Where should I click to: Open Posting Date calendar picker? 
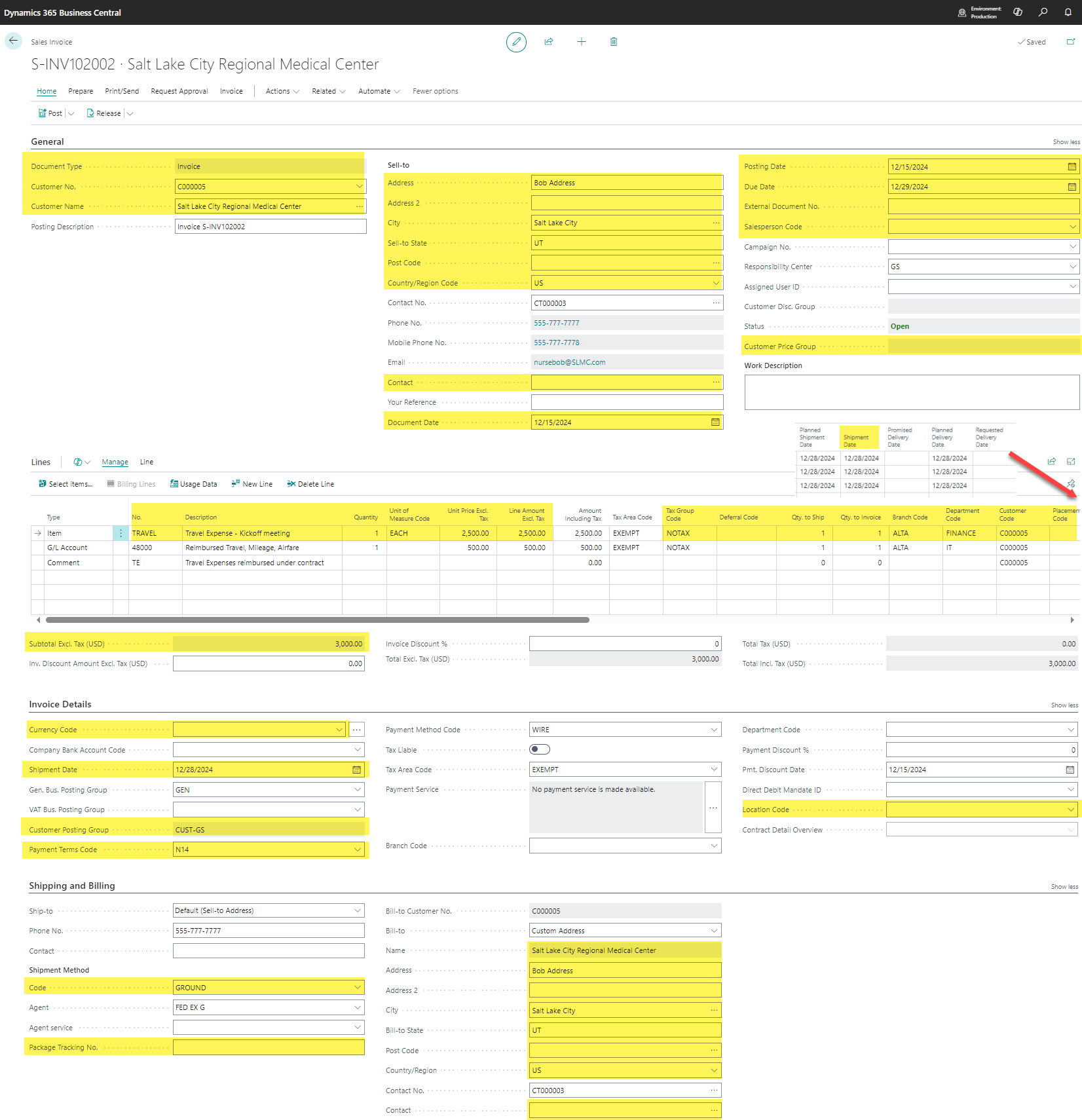click(1072, 167)
